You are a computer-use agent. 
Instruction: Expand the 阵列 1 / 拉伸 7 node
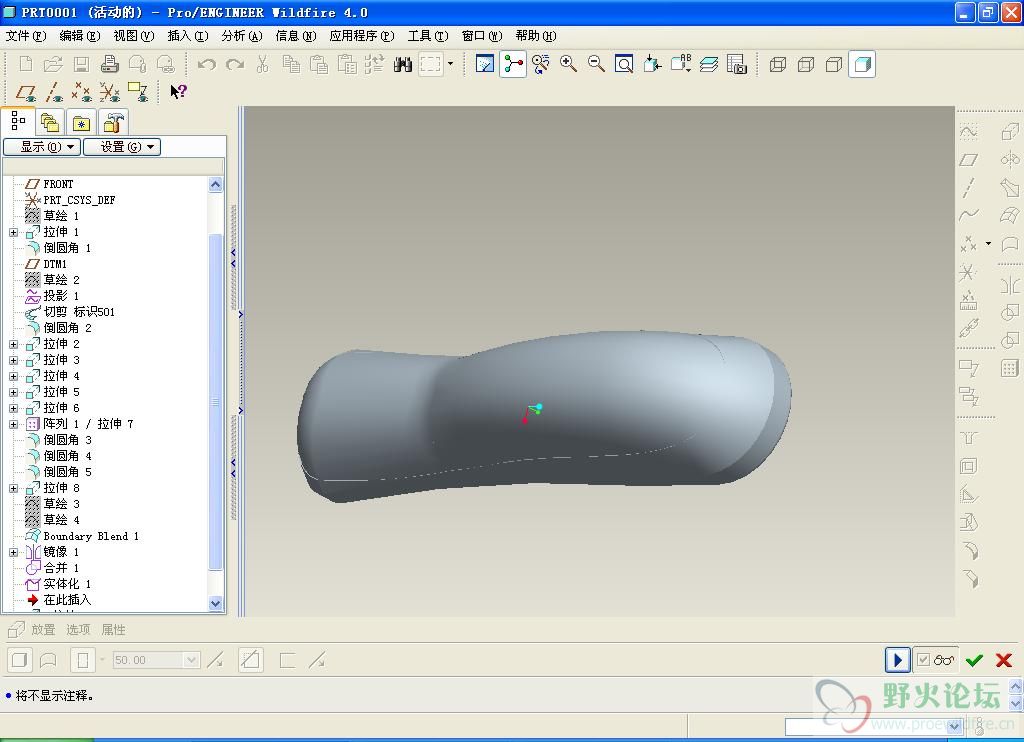tap(13, 425)
